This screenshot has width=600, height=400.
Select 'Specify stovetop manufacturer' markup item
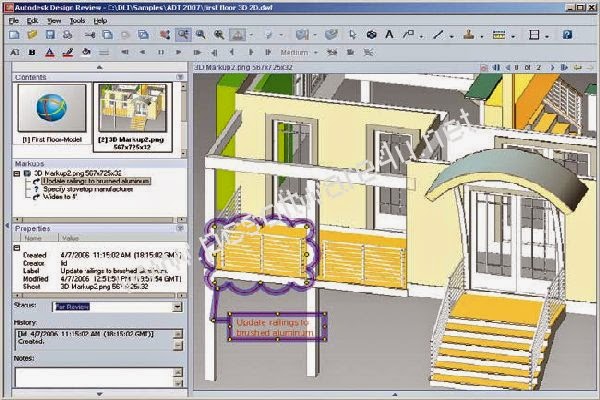(x=88, y=189)
